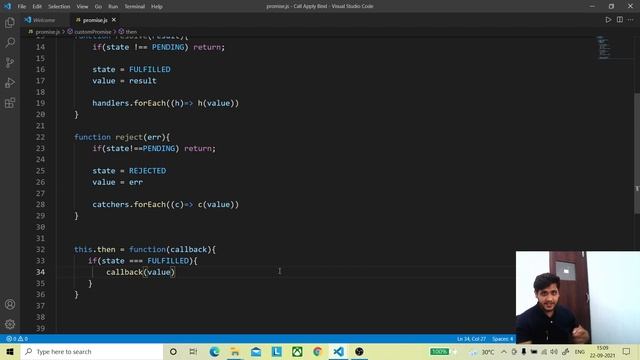Click the code minimap preview
Viewport: 640px width, 360px height.
603,47
